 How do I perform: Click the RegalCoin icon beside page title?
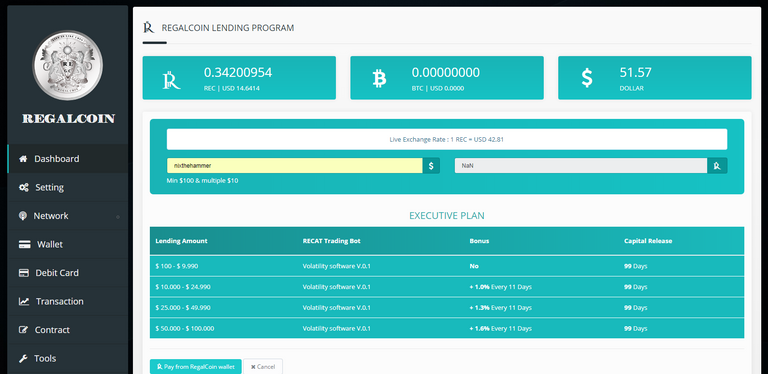click(x=148, y=27)
